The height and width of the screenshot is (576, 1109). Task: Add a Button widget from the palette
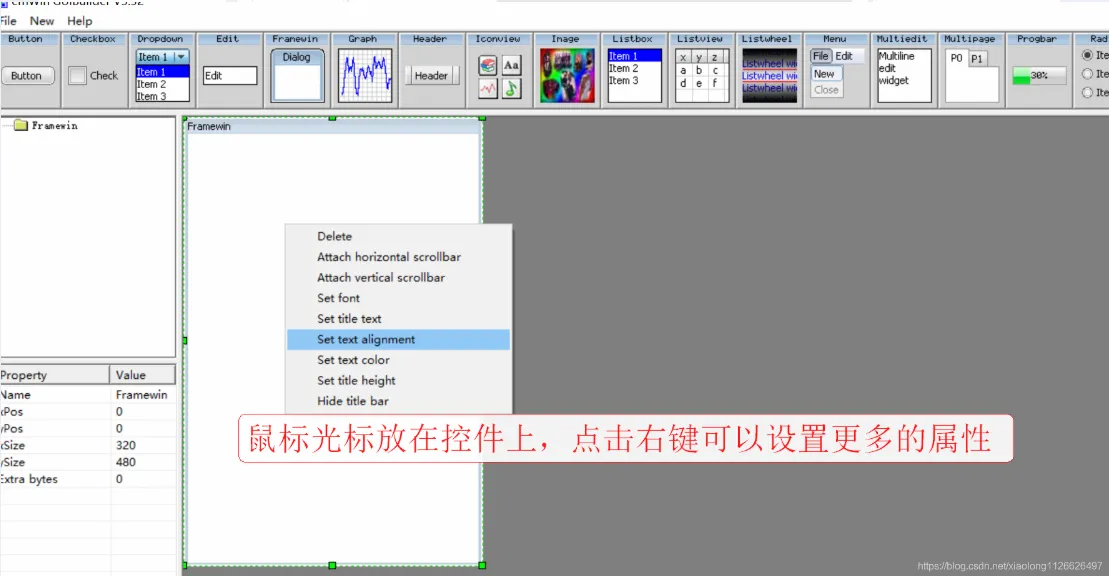pyautogui.click(x=26, y=76)
